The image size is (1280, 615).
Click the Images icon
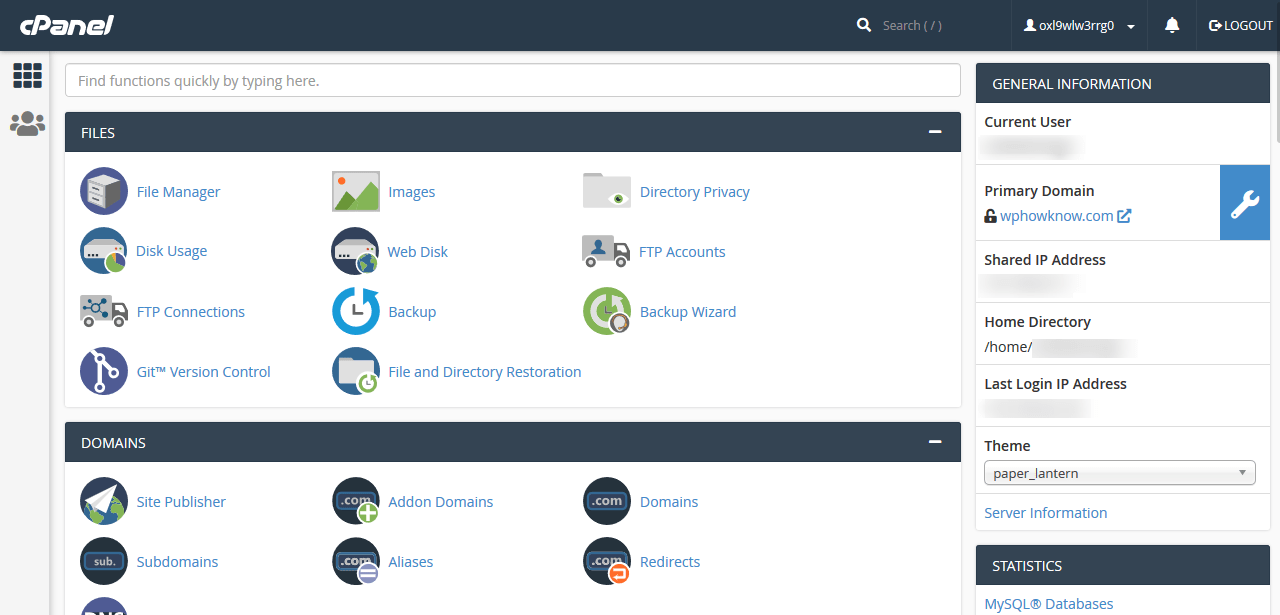pos(356,191)
